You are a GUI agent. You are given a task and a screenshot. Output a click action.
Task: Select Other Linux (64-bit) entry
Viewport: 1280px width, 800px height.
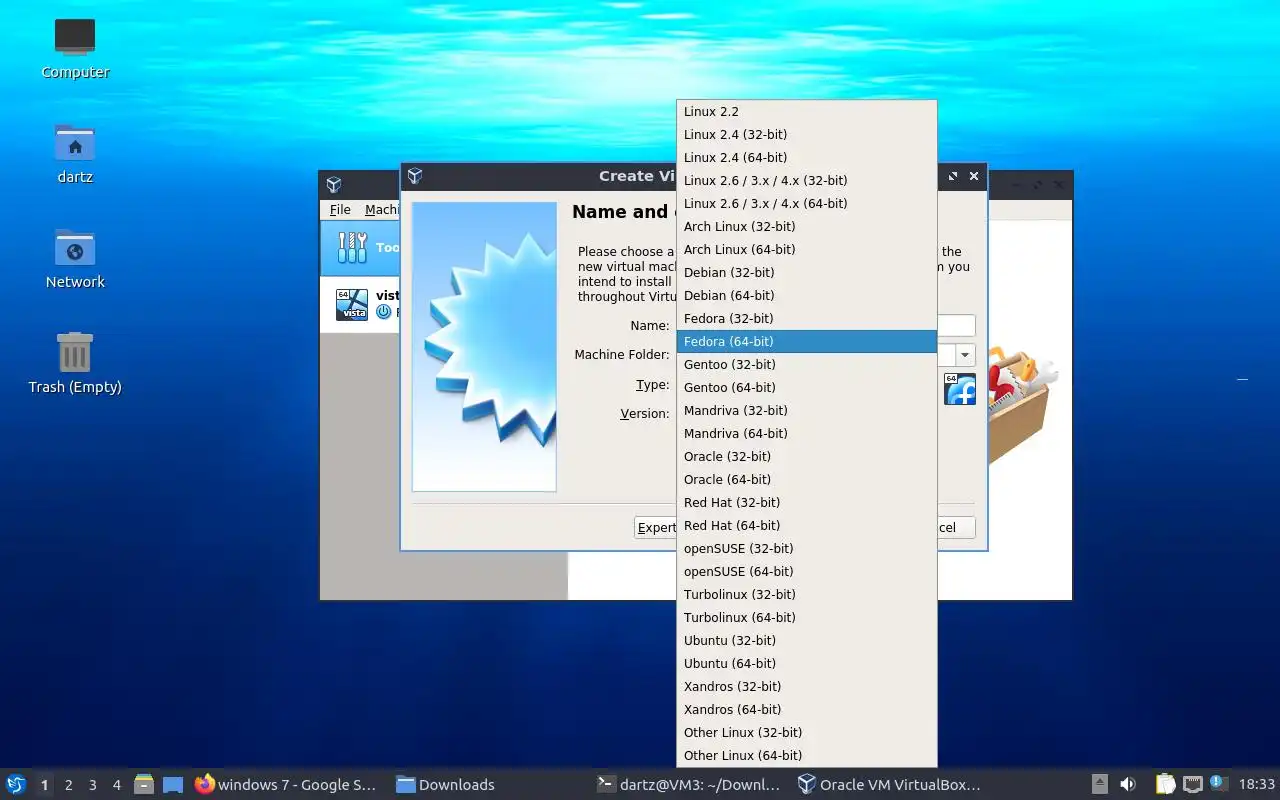click(807, 755)
